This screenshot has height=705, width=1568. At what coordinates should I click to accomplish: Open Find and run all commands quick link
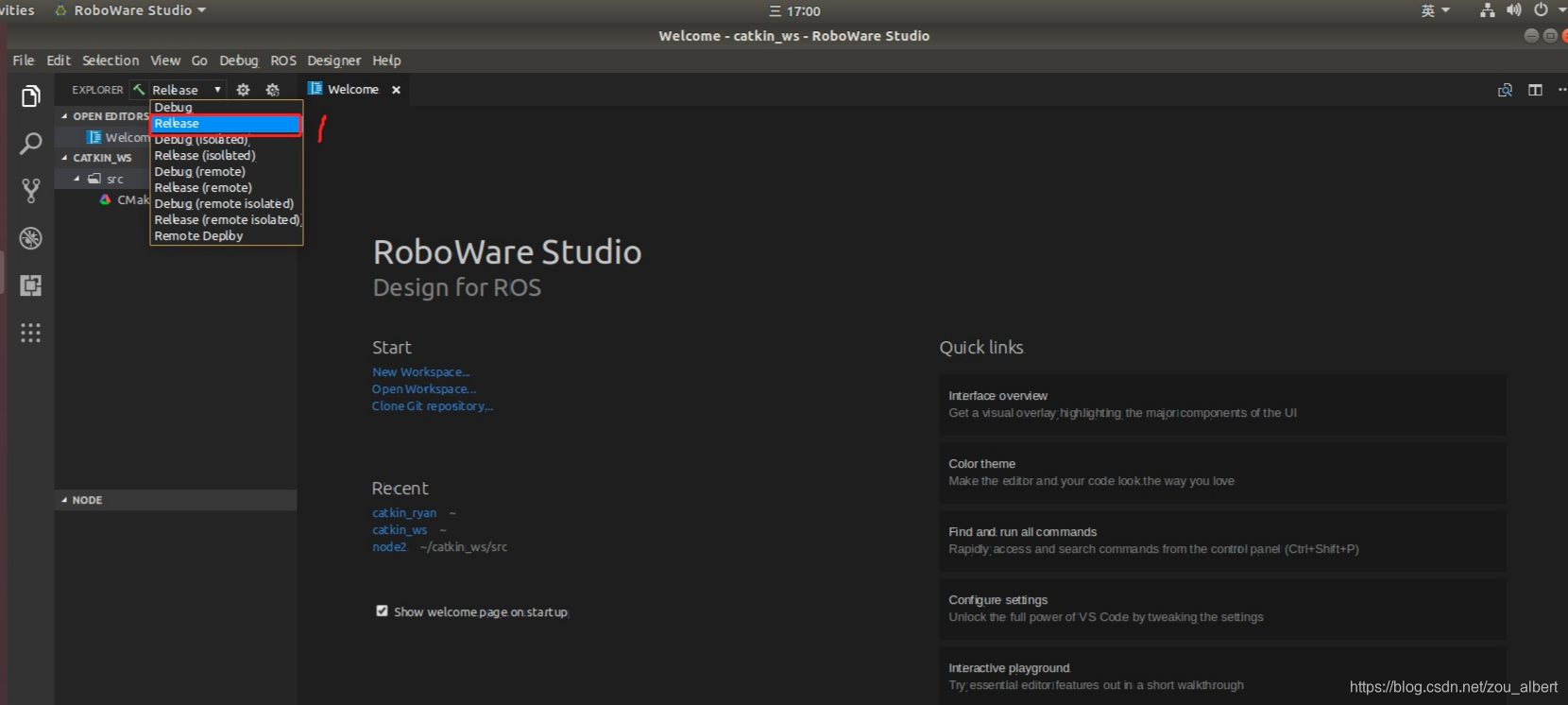pos(1222,541)
